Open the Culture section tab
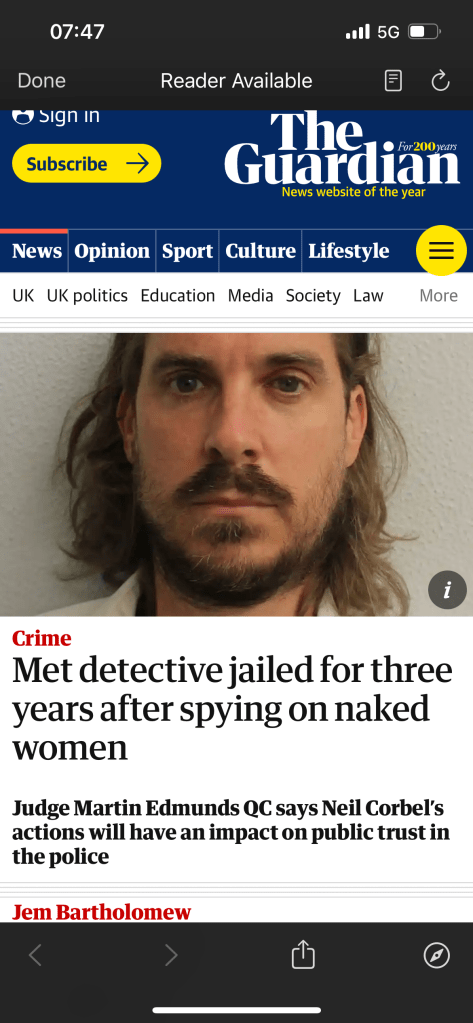 coord(260,251)
